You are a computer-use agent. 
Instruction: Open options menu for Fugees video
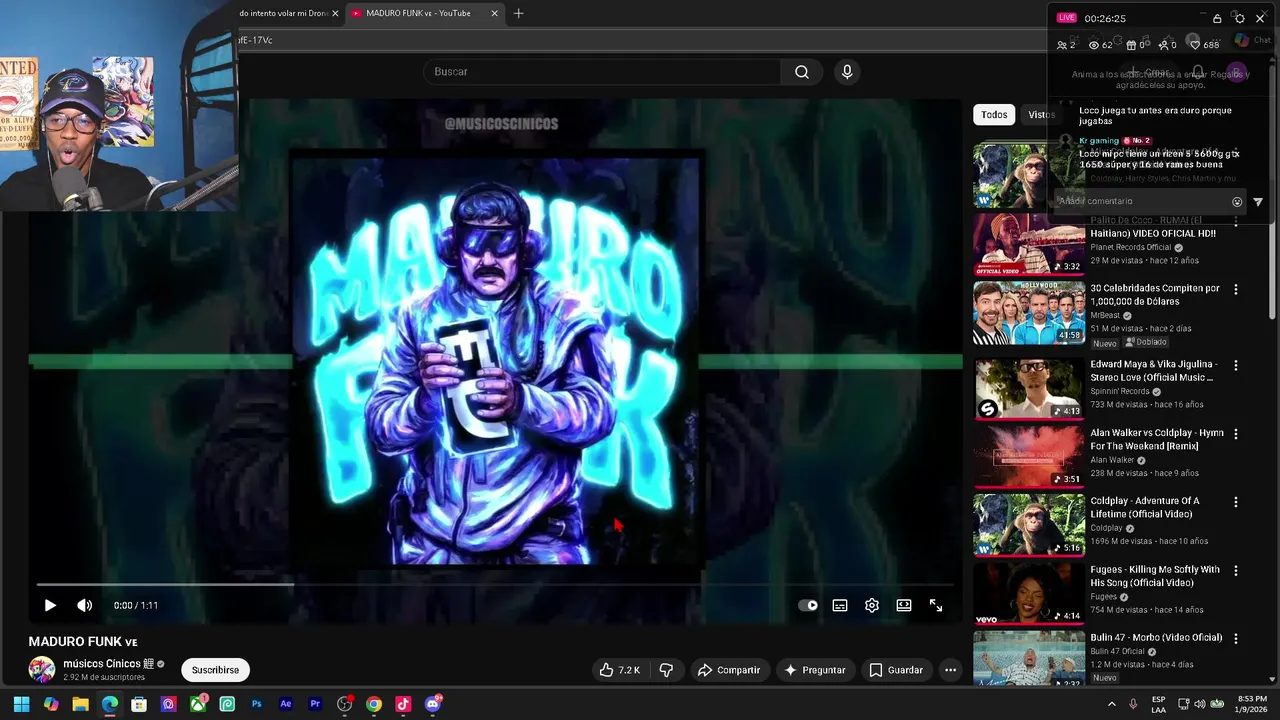point(1236,570)
